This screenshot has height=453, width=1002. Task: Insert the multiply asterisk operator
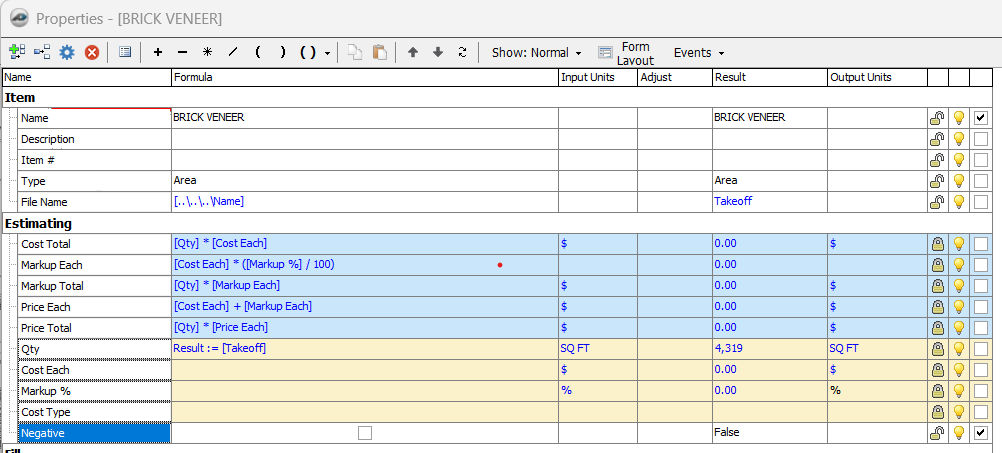tap(207, 52)
